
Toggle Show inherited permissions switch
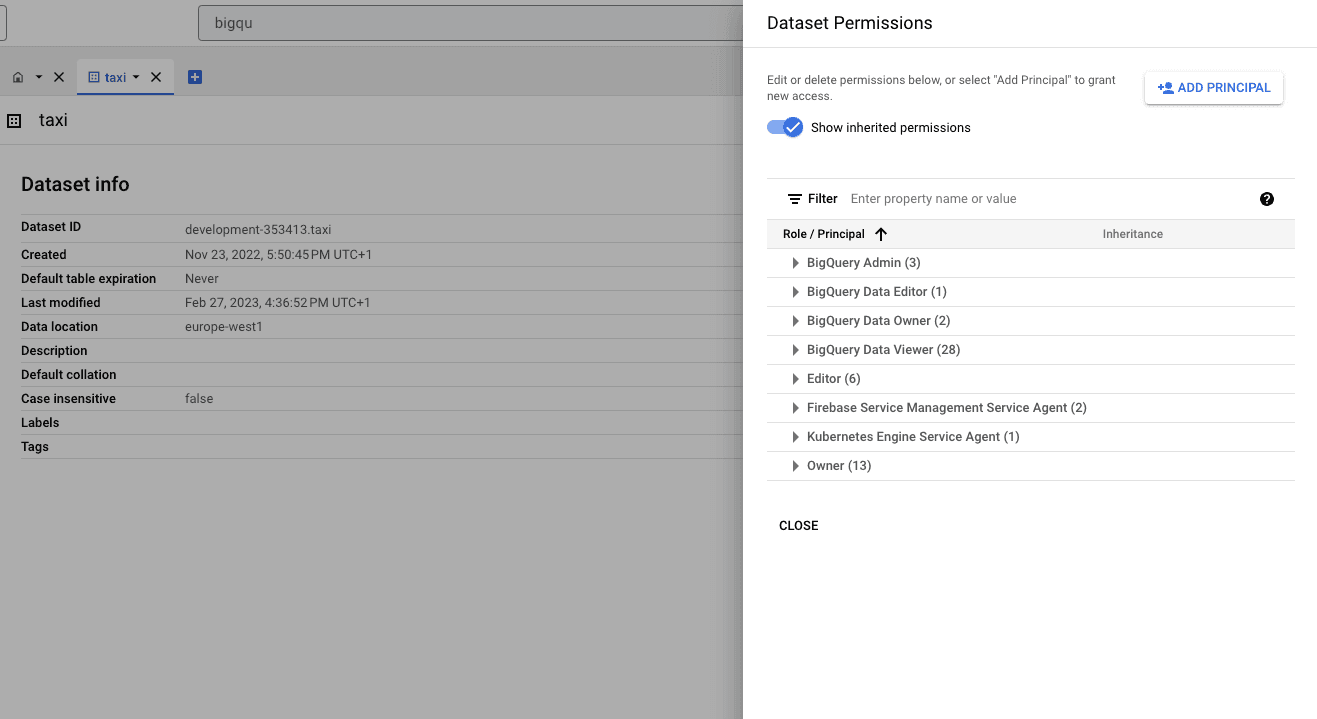coord(785,128)
